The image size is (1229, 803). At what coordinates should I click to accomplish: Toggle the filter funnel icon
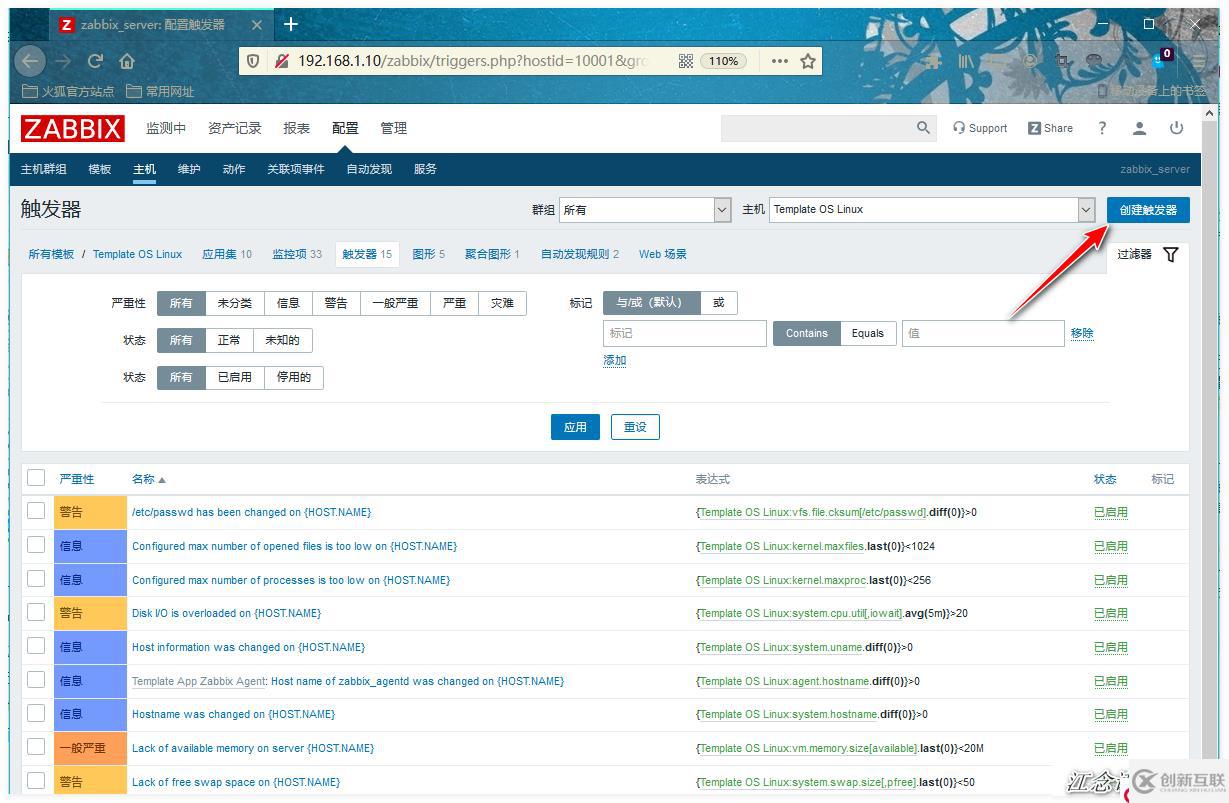point(1171,254)
